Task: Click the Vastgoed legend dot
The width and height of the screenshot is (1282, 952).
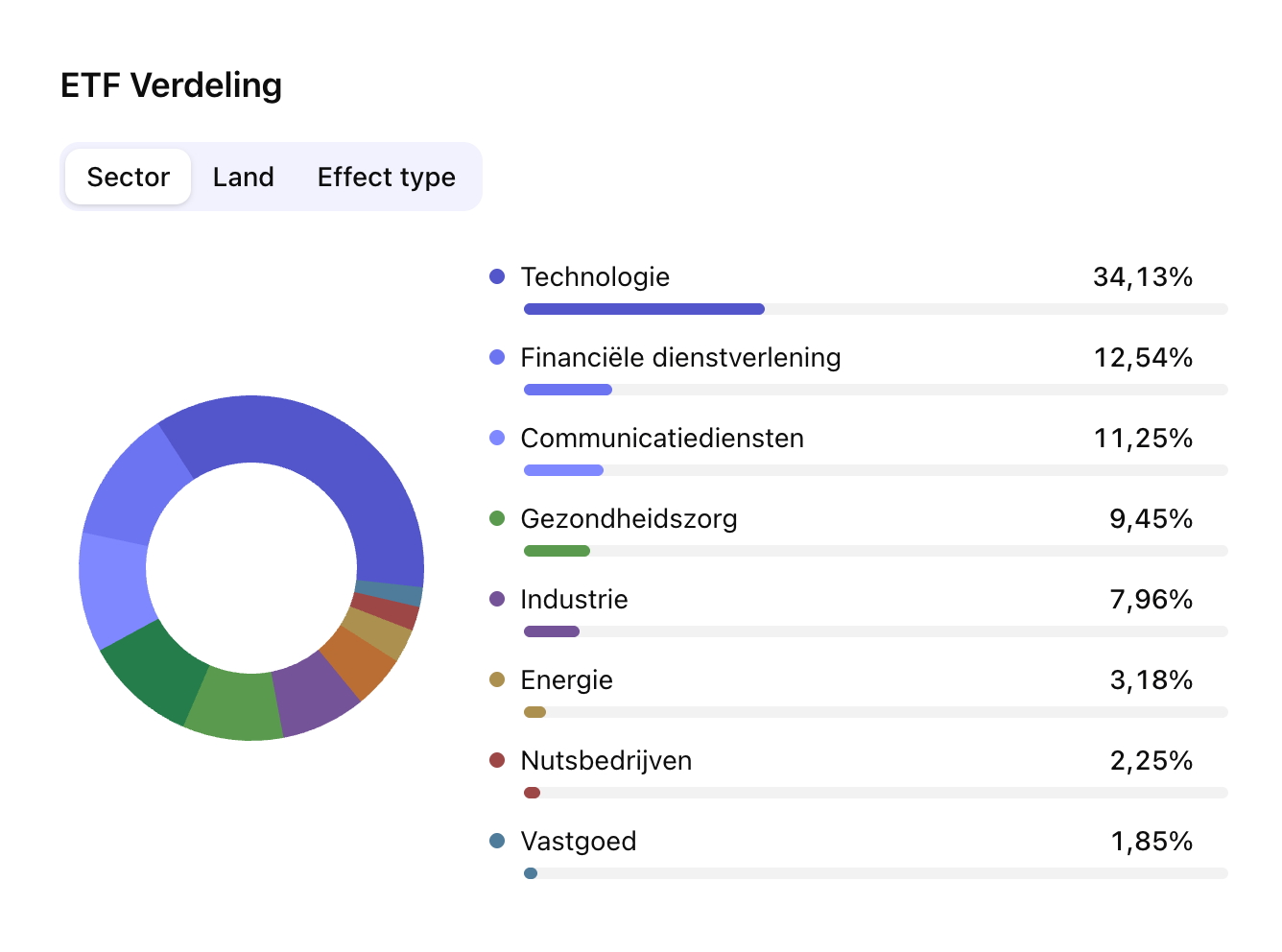Action: [x=496, y=840]
